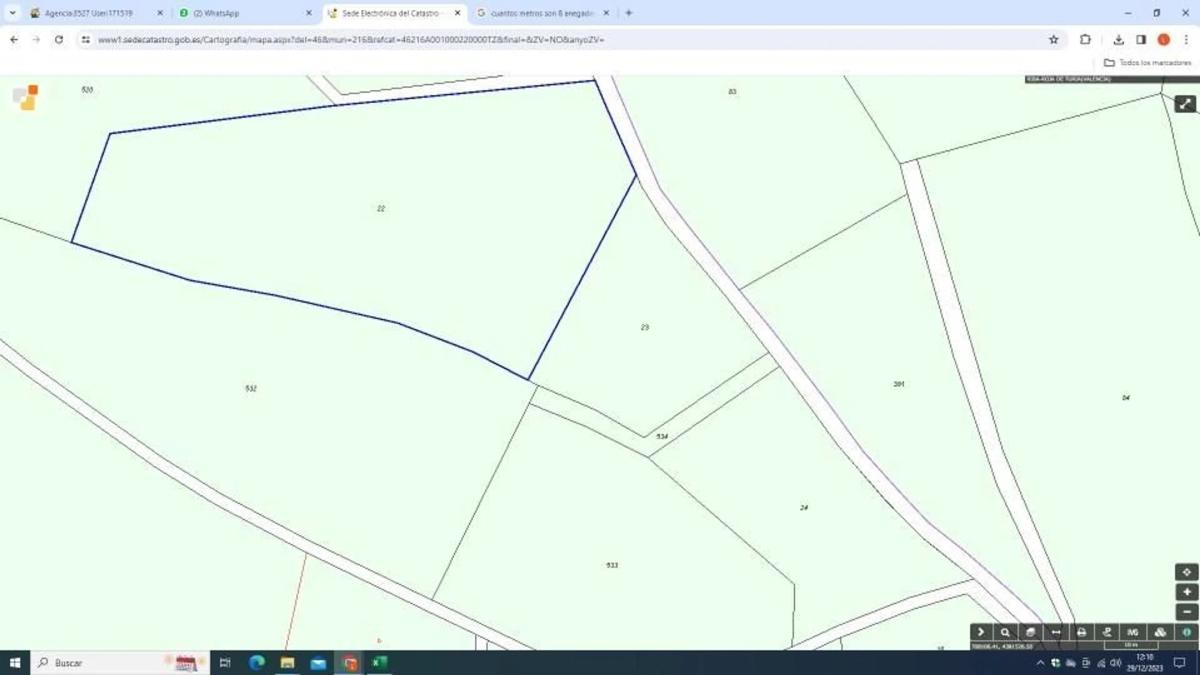The image size is (1200, 675).
Task: Open the Todos los marcadores folder
Action: (x=1148, y=62)
